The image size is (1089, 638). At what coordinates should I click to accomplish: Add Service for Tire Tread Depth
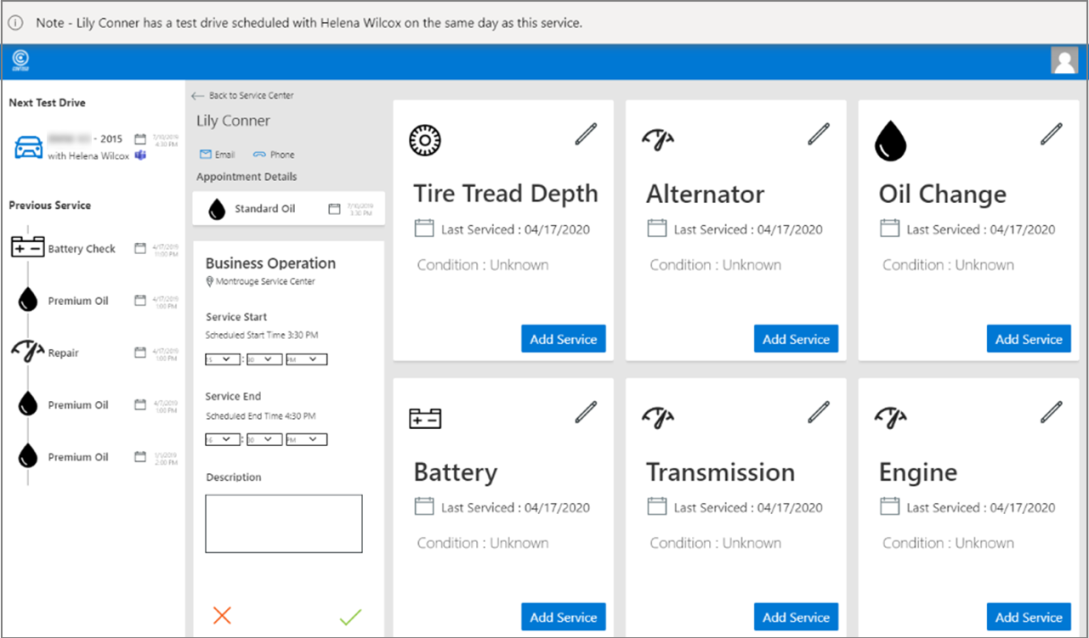[563, 339]
